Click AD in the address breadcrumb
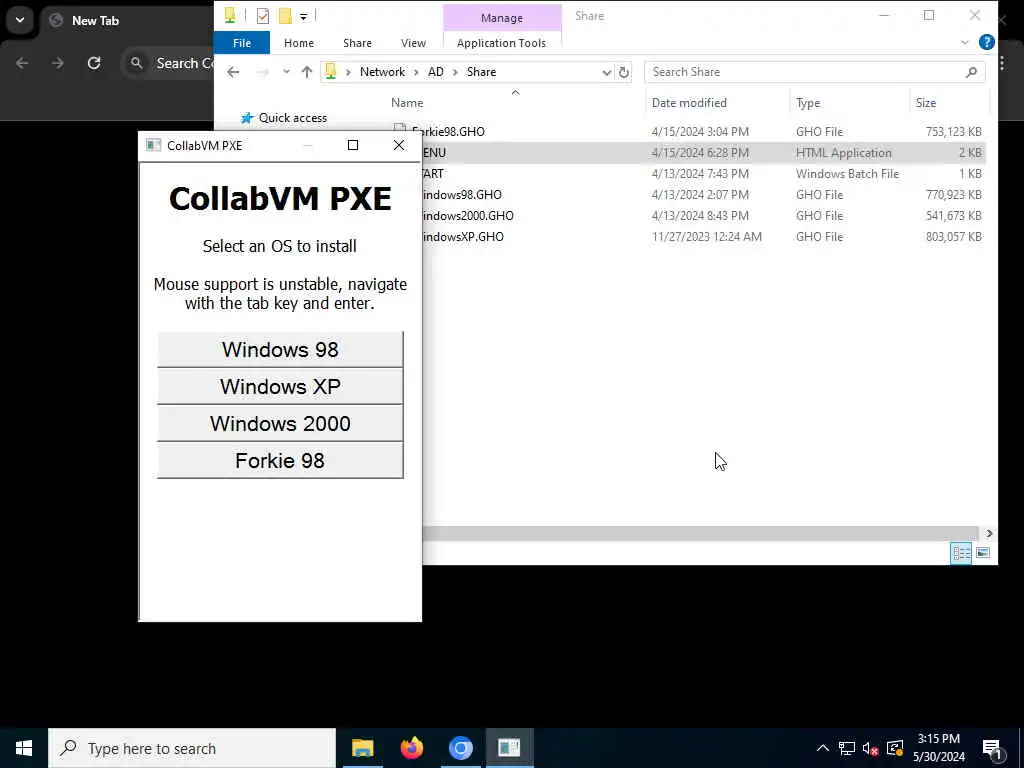Viewport: 1024px width, 768px height. (x=436, y=72)
